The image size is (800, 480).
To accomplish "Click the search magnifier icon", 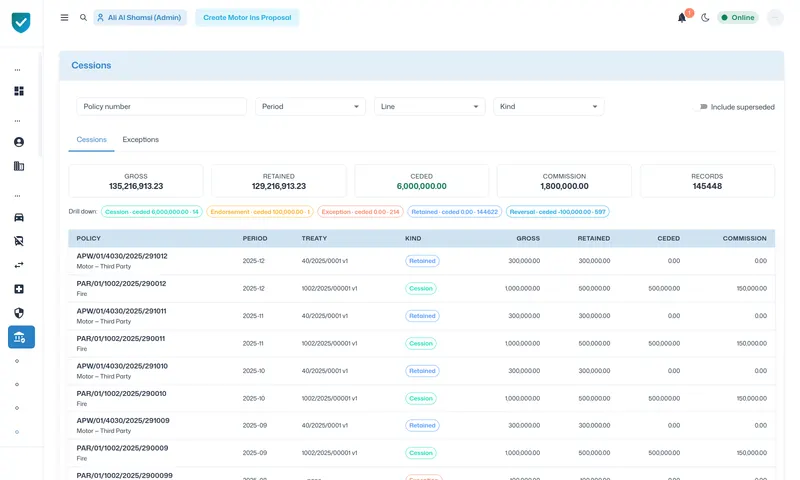I will pos(83,17).
